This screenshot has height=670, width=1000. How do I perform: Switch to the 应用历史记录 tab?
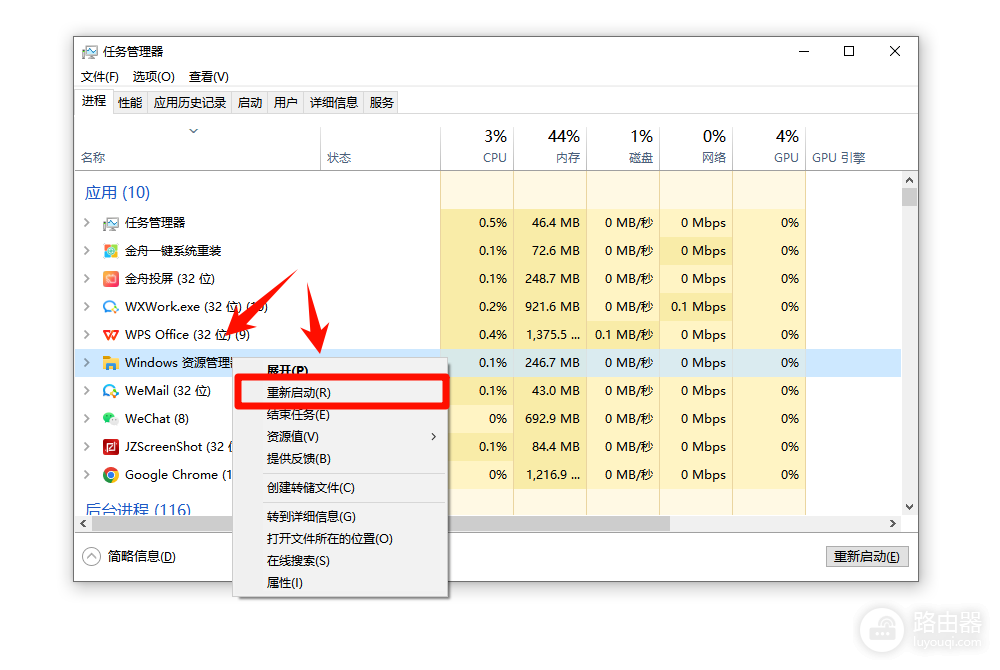coord(189,103)
